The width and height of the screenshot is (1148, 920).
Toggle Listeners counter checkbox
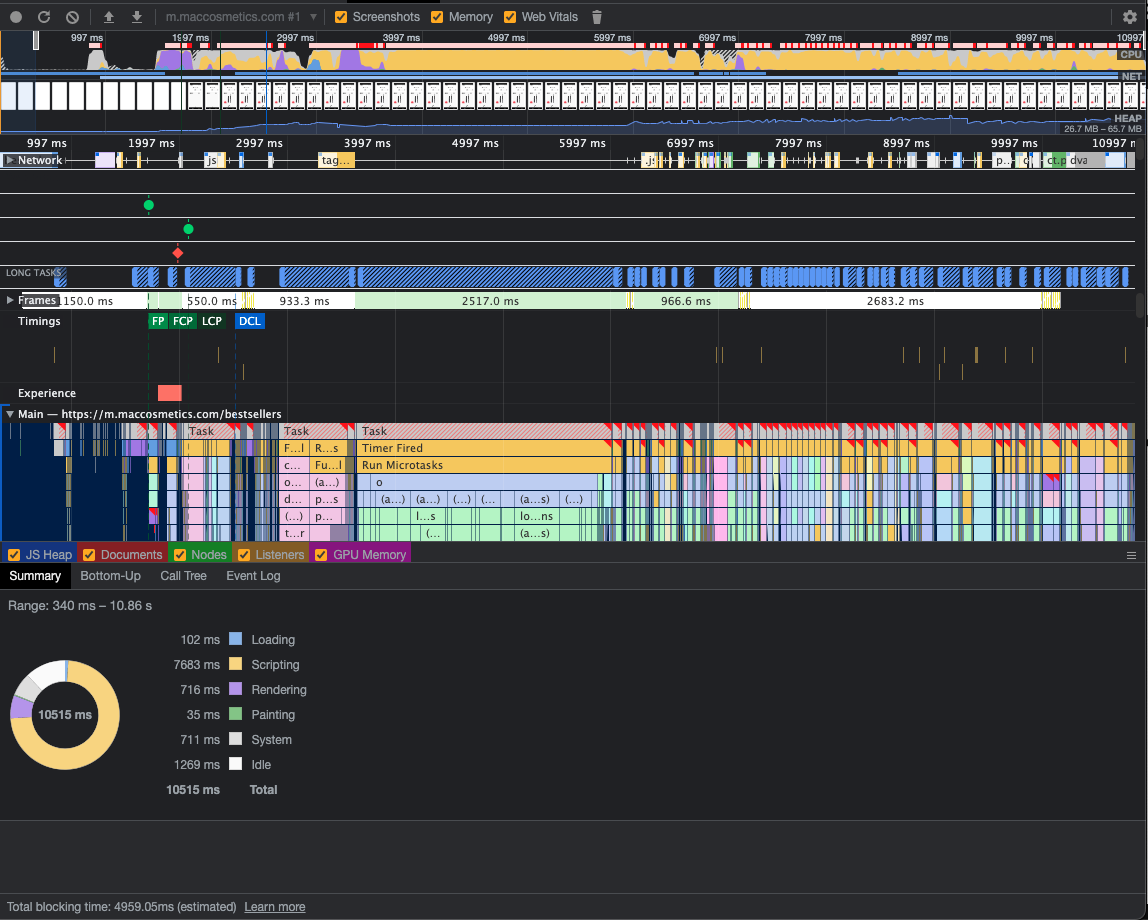point(244,555)
